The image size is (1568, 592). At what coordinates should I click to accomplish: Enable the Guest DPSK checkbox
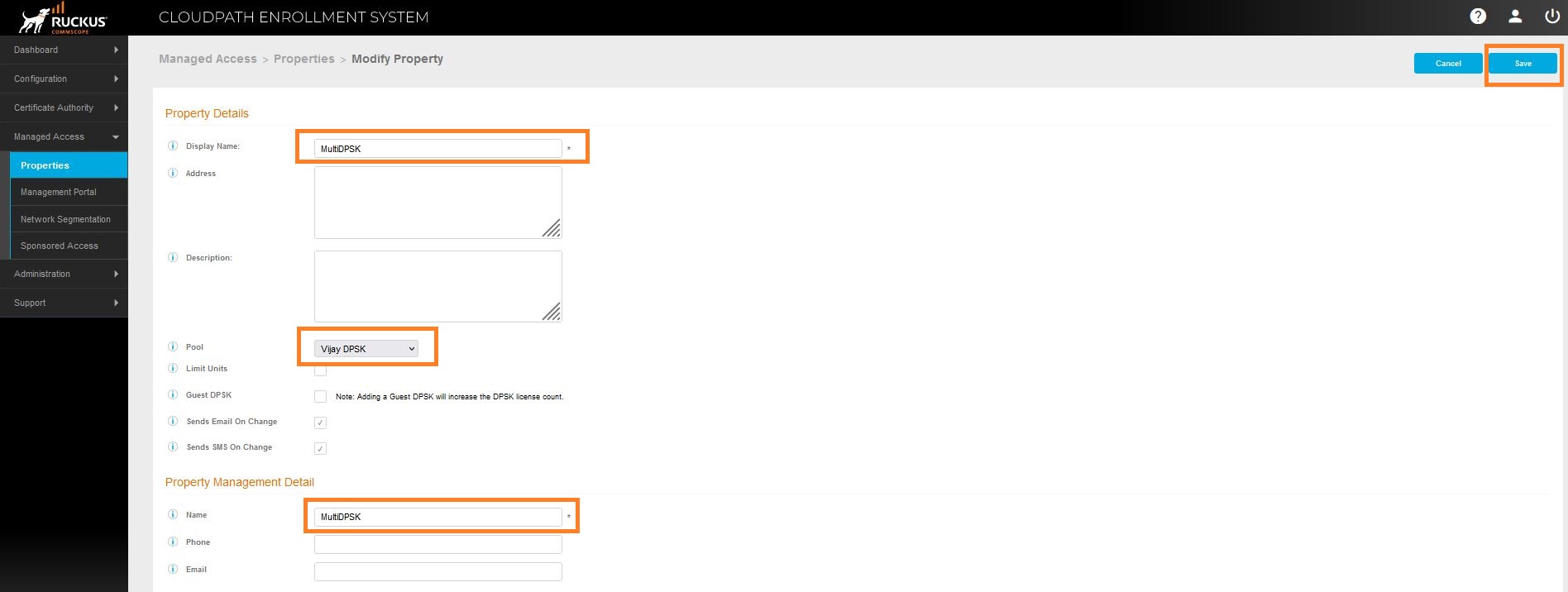(x=320, y=396)
